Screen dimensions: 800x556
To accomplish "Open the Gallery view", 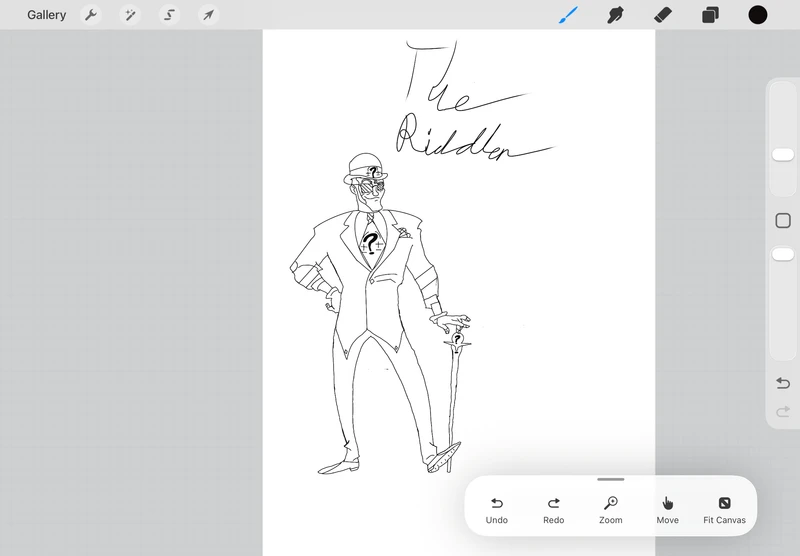I will 46,15.
